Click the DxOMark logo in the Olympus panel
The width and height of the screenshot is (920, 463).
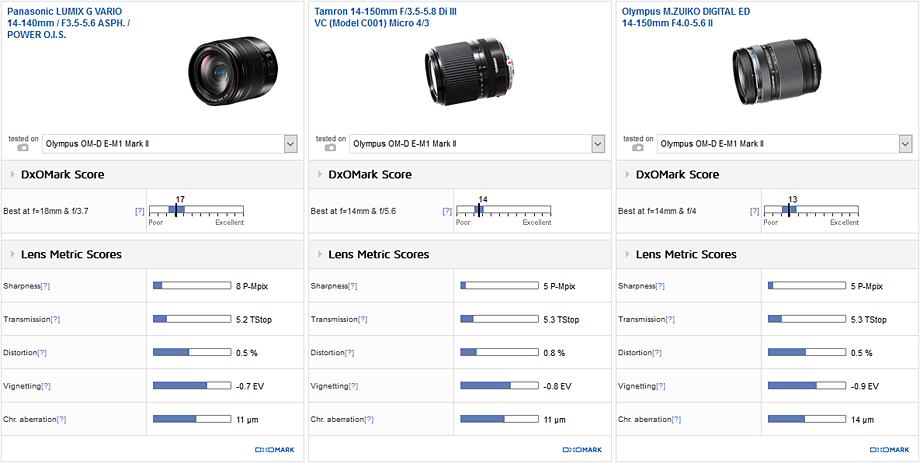point(889,450)
